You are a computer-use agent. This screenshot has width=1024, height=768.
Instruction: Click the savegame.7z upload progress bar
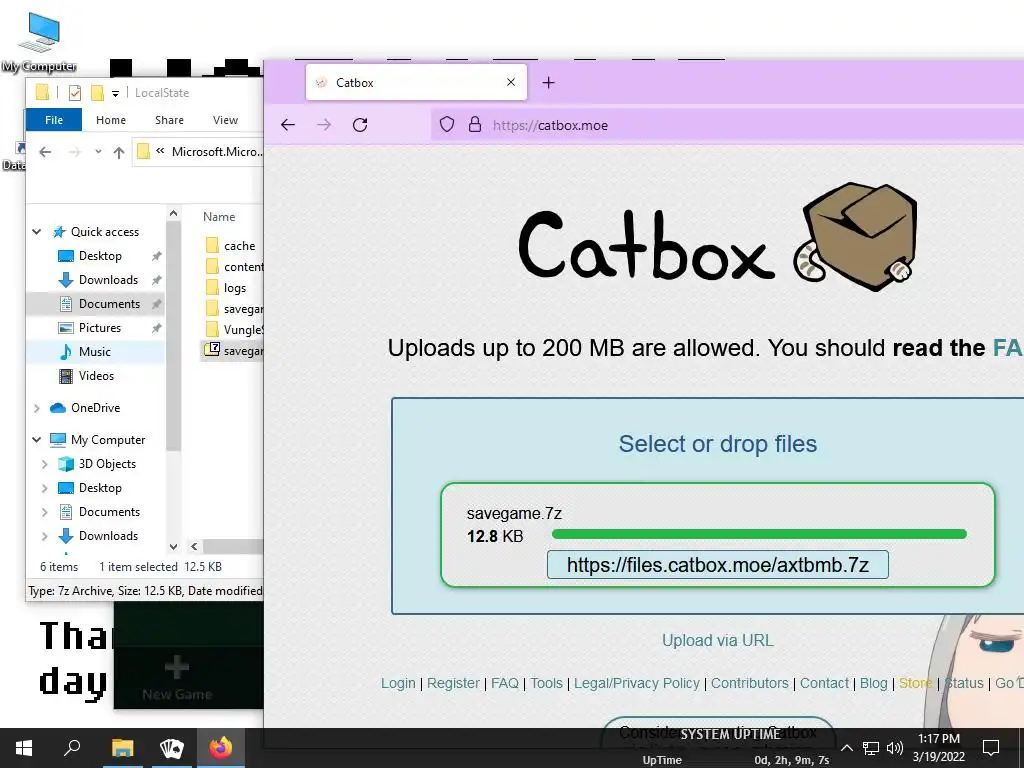[759, 534]
